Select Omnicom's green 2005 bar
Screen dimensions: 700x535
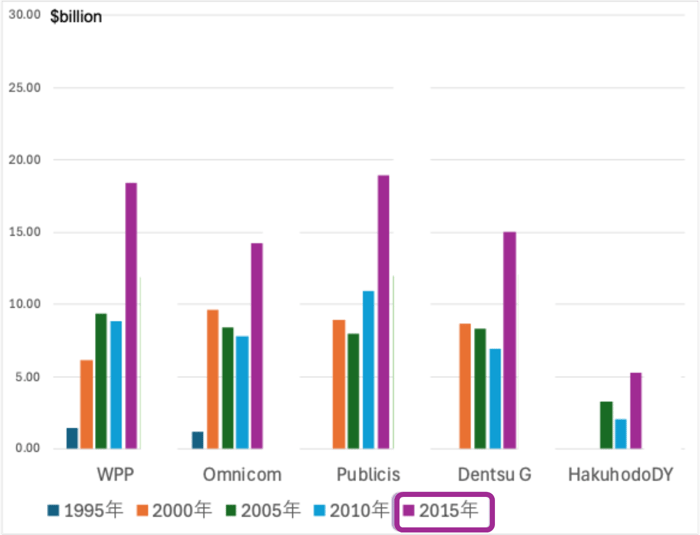coord(228,388)
